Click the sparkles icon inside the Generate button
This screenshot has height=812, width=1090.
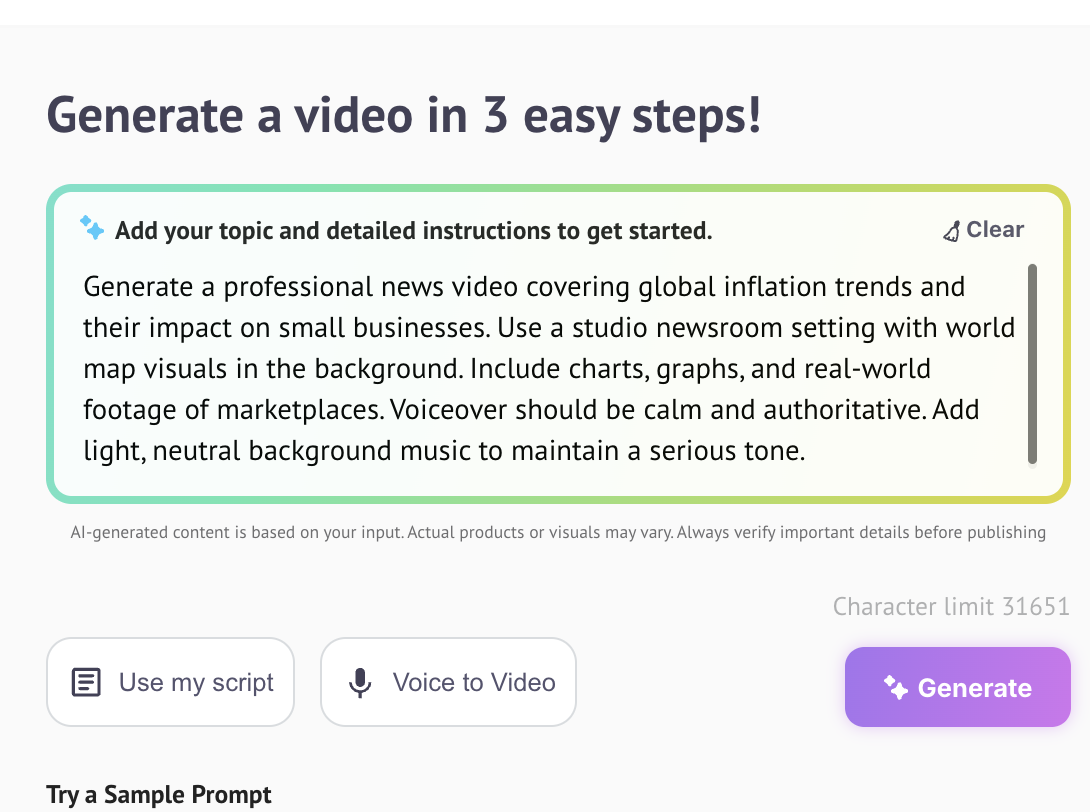[x=893, y=687]
